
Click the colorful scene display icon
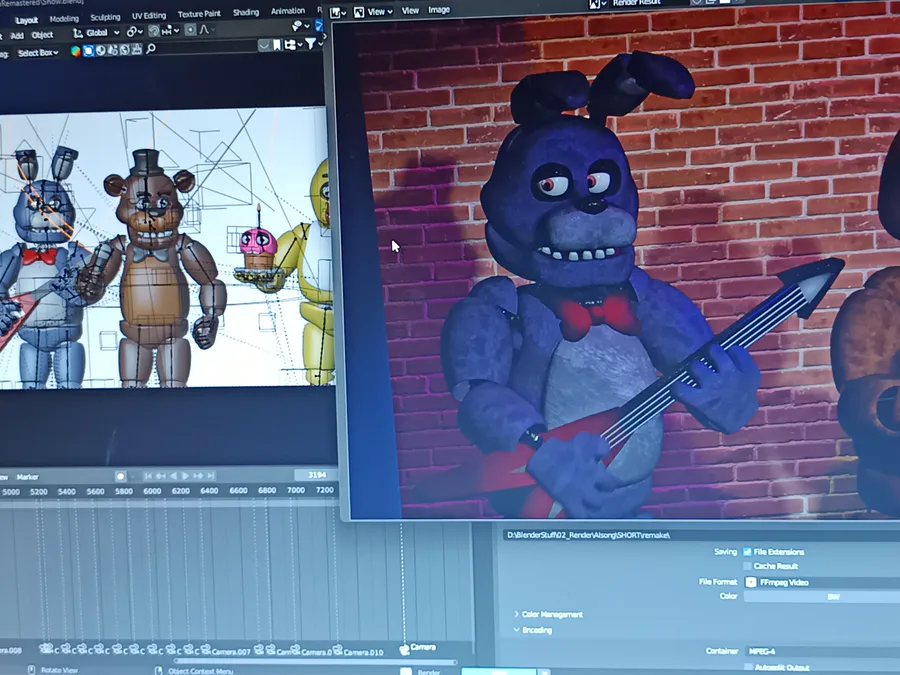(75, 51)
